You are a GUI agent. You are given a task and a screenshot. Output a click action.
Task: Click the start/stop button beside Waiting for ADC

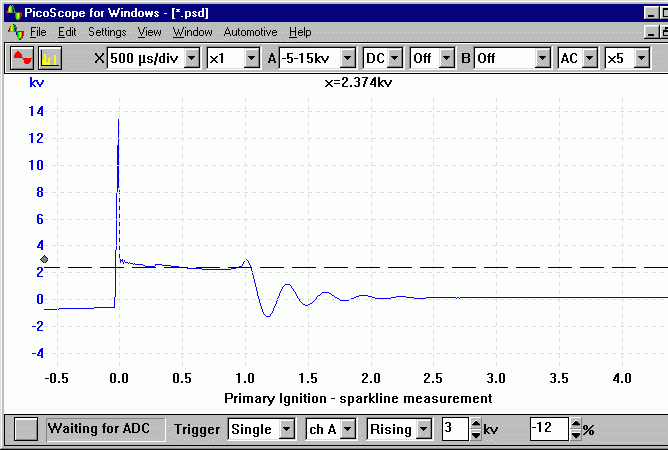pyautogui.click(x=26, y=429)
